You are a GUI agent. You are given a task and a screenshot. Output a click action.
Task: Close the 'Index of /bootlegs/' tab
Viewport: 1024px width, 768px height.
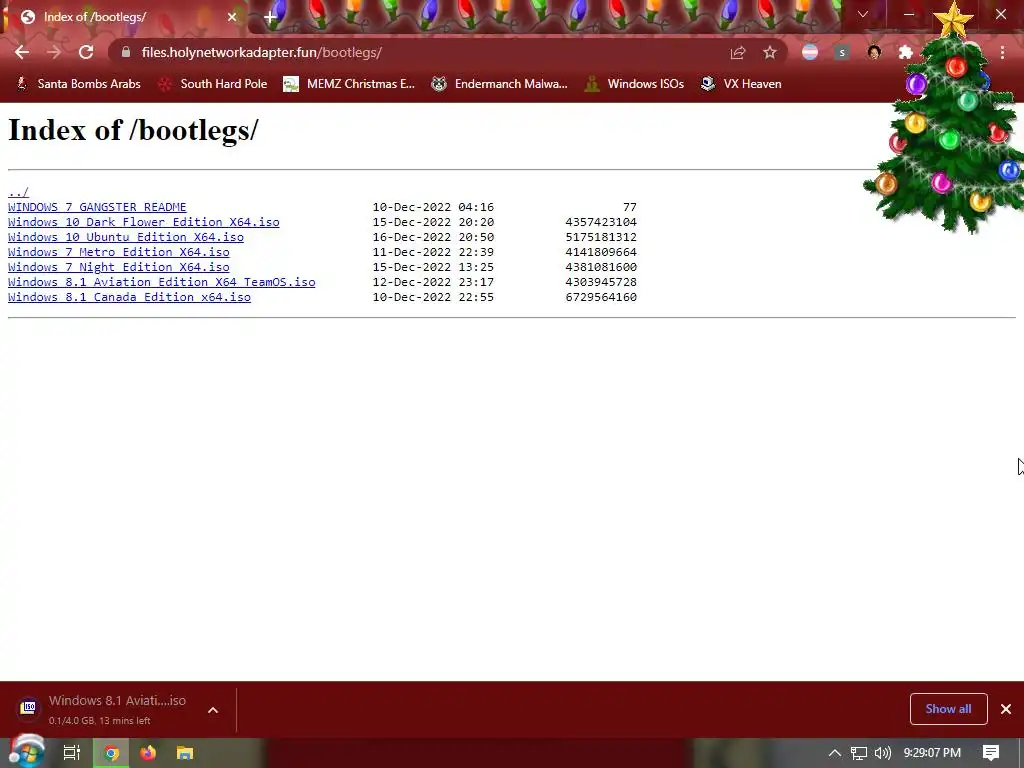coord(232,17)
